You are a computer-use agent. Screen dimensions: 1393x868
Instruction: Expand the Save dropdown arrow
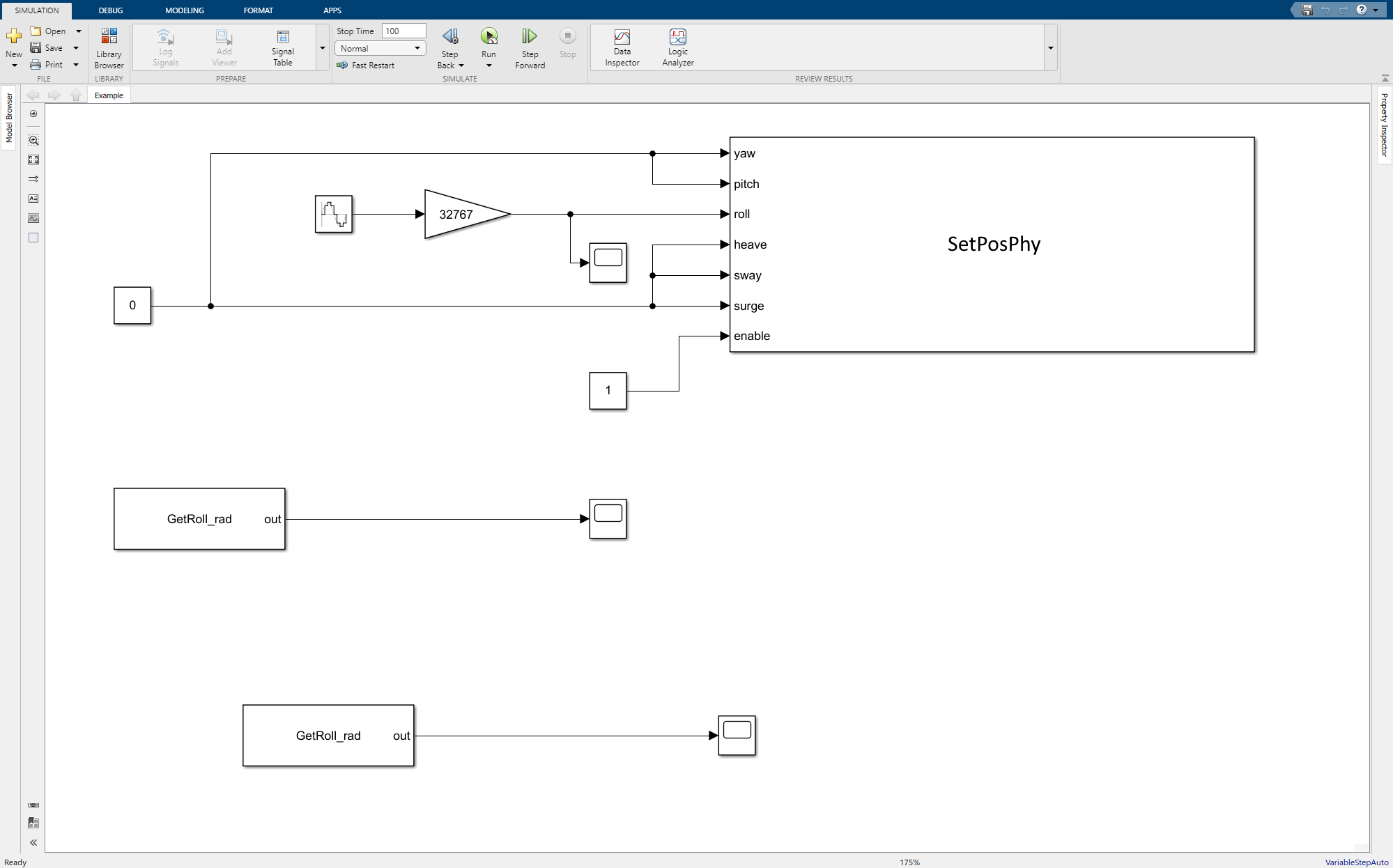click(x=76, y=48)
